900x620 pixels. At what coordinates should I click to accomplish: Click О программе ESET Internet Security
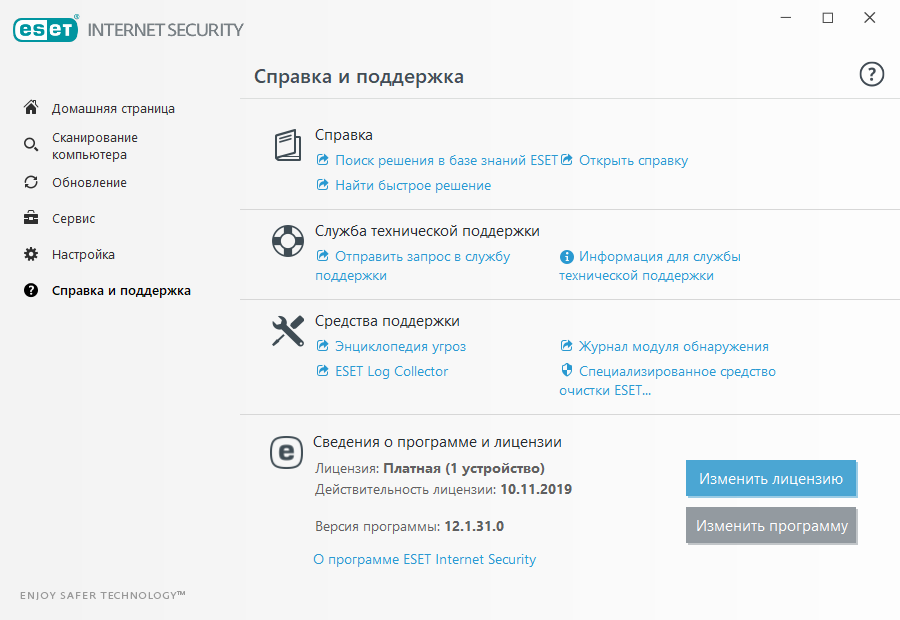[424, 559]
